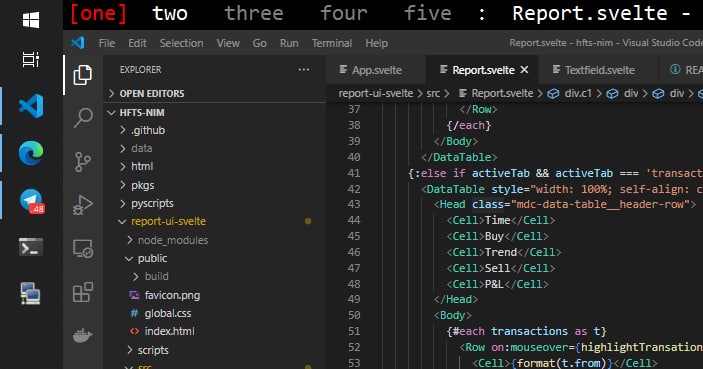Open Telegram from the taskbar
Image resolution: width=703 pixels, height=369 pixels.
point(31,201)
